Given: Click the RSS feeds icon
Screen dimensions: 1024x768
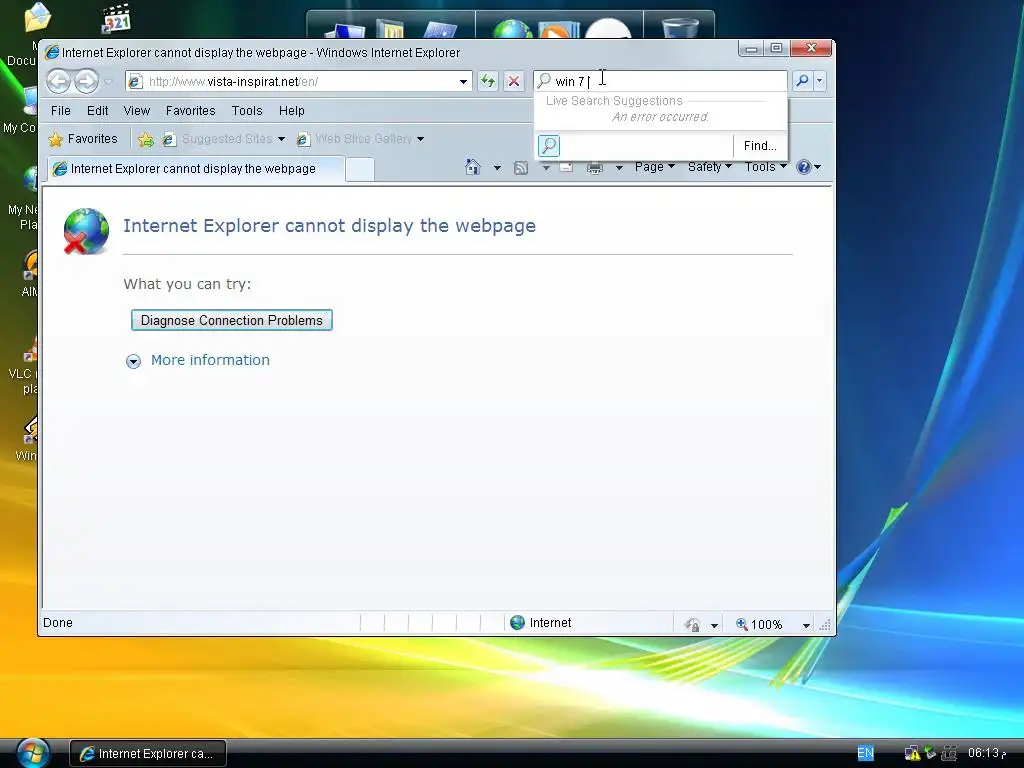Looking at the screenshot, I should [x=520, y=168].
